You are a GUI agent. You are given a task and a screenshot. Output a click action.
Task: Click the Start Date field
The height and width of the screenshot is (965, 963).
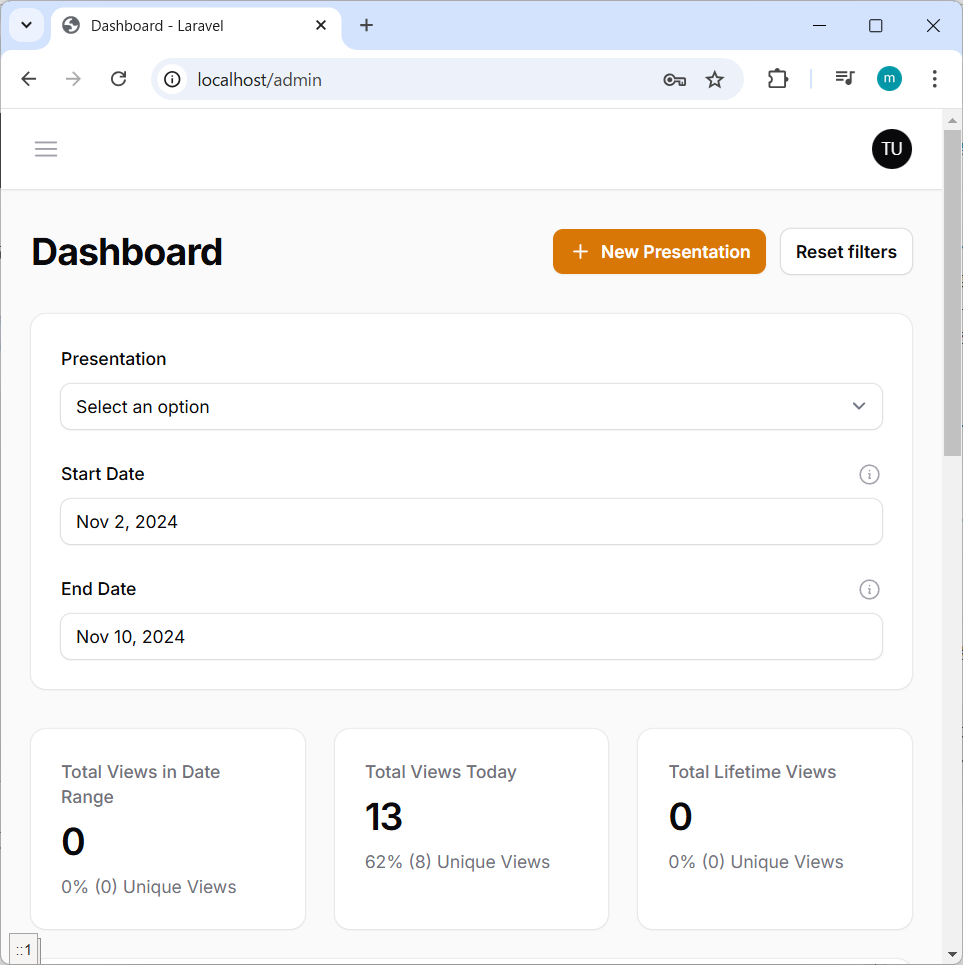pyautogui.click(x=471, y=522)
